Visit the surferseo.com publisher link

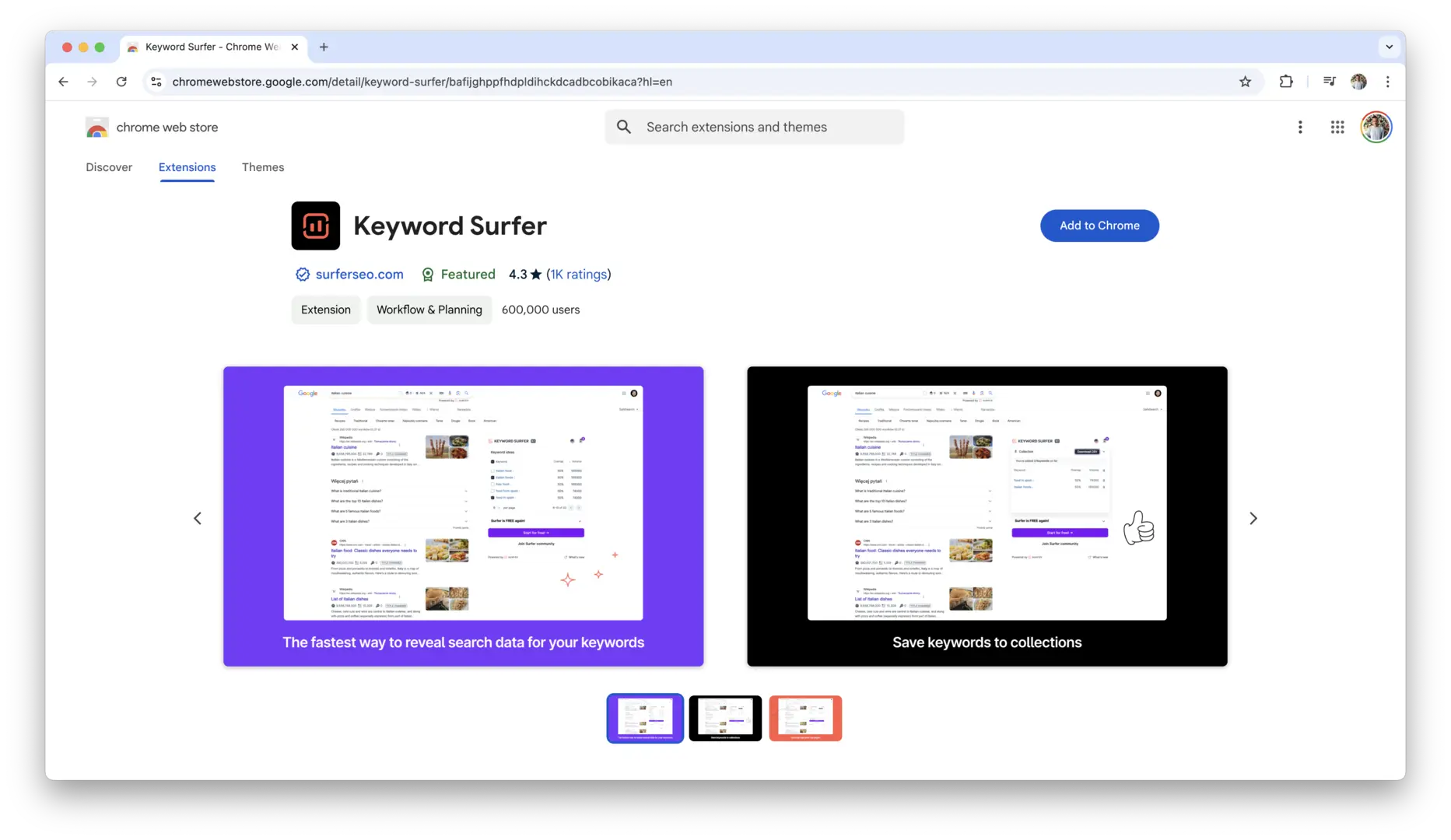pyautogui.click(x=359, y=275)
